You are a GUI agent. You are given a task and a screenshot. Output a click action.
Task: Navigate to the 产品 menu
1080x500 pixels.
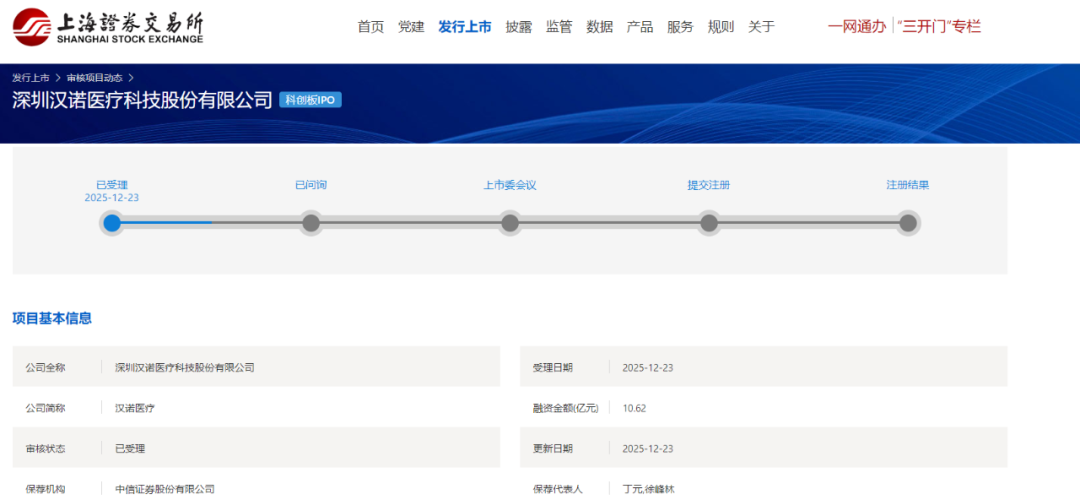click(640, 27)
